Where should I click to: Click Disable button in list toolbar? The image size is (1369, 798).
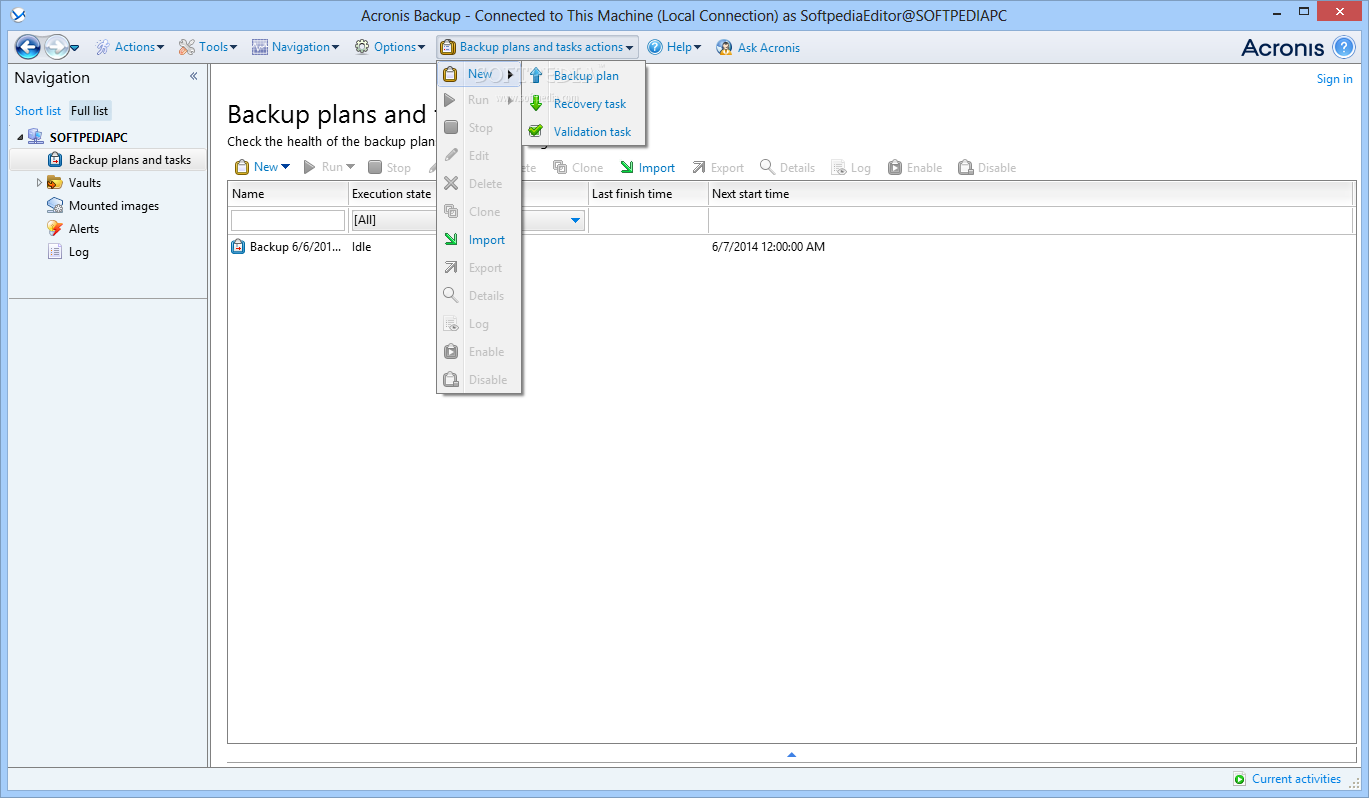point(987,168)
